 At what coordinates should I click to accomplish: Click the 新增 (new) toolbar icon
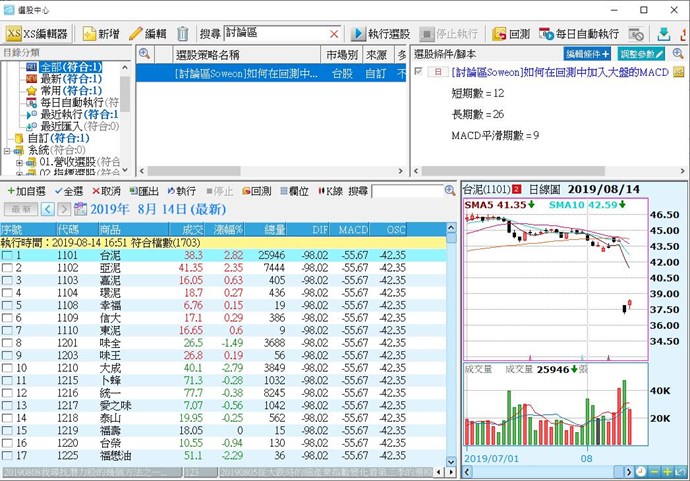point(100,33)
